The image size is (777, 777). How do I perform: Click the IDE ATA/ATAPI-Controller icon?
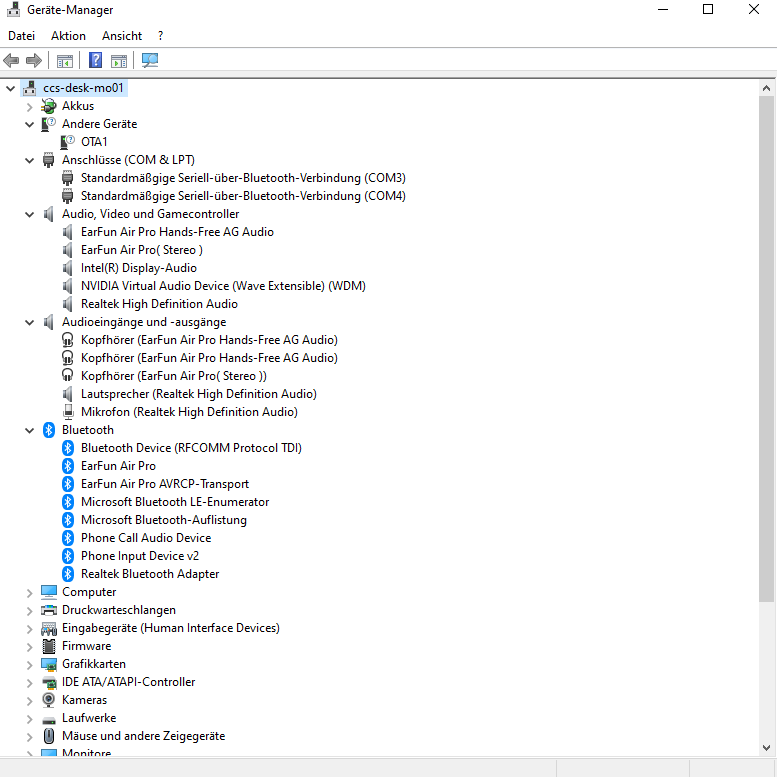[x=49, y=682]
